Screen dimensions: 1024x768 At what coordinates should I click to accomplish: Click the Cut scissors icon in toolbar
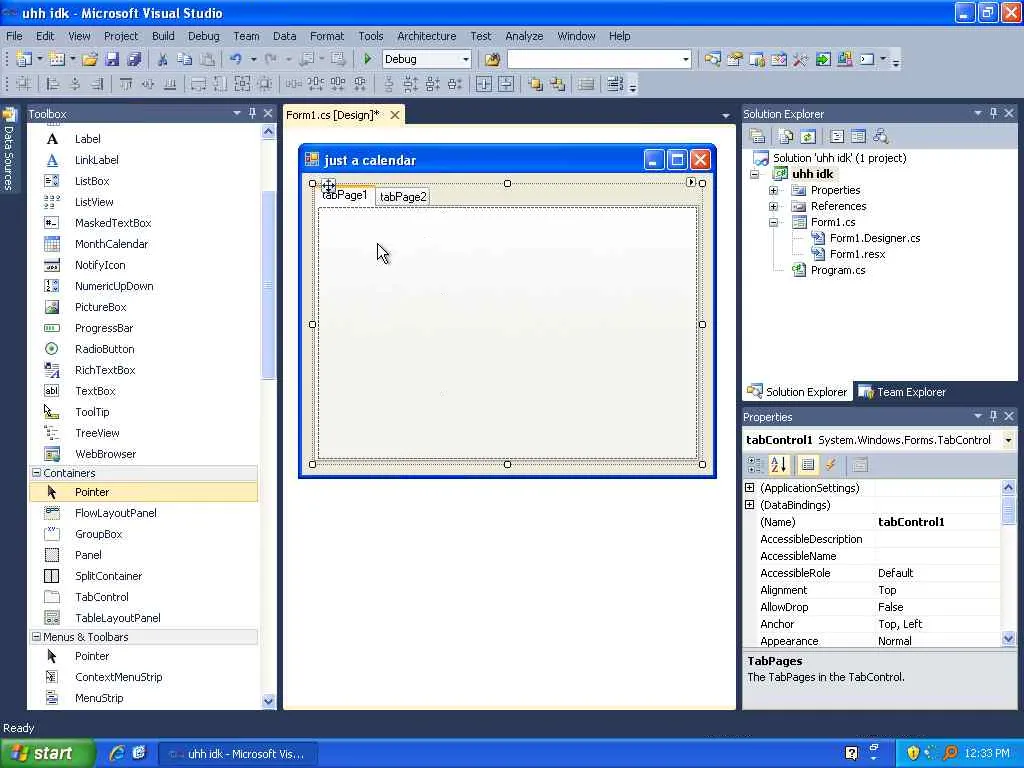[162, 59]
